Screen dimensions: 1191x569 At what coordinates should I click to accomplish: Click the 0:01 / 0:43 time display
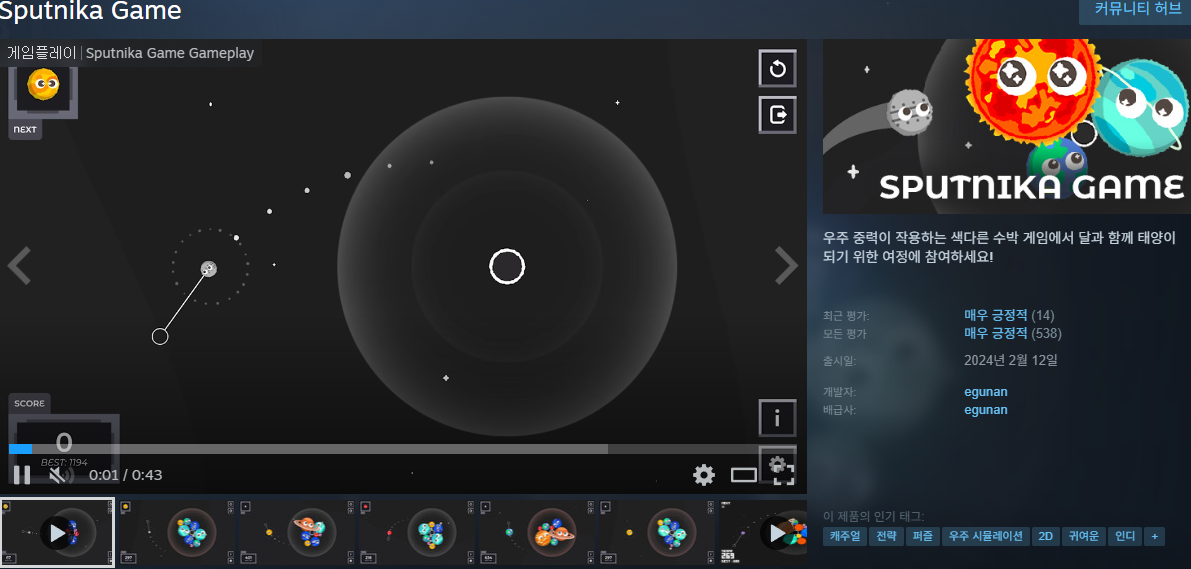(x=125, y=476)
